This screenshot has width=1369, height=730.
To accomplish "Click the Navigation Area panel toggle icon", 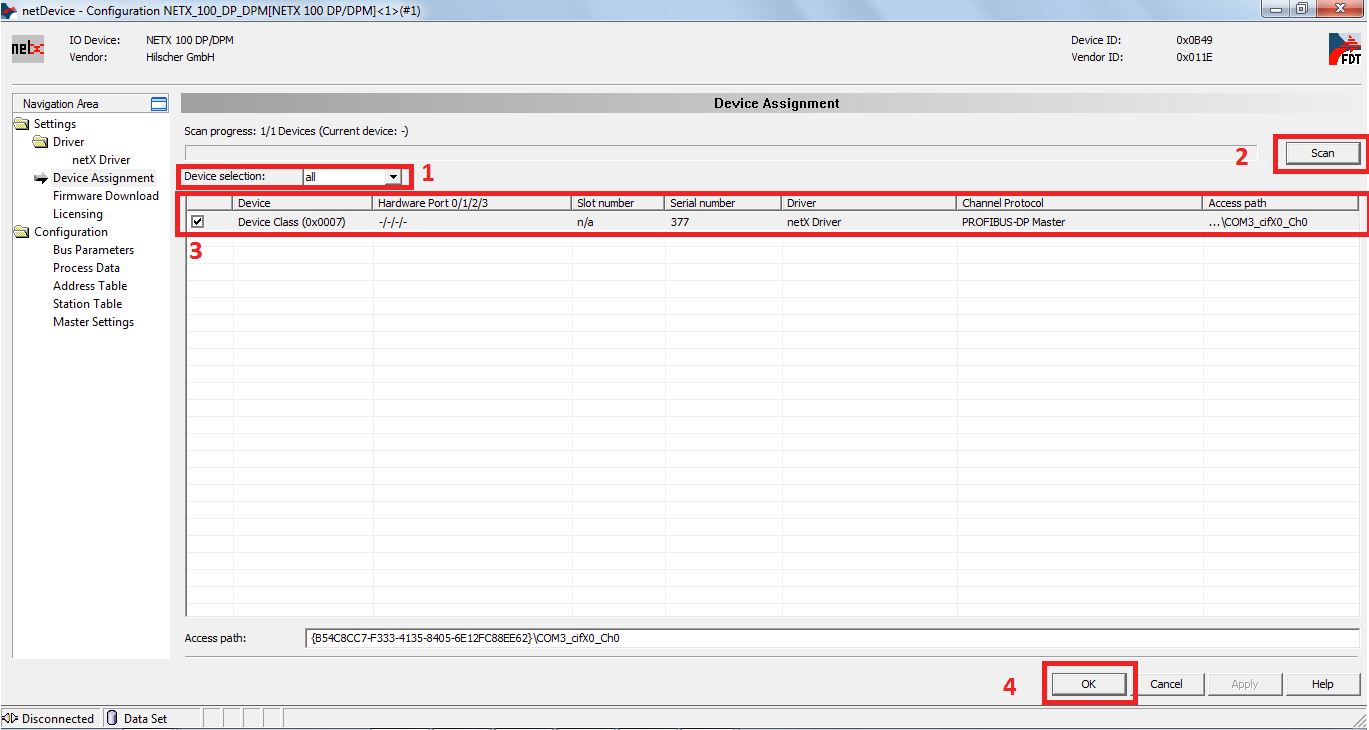I will tap(158, 104).
